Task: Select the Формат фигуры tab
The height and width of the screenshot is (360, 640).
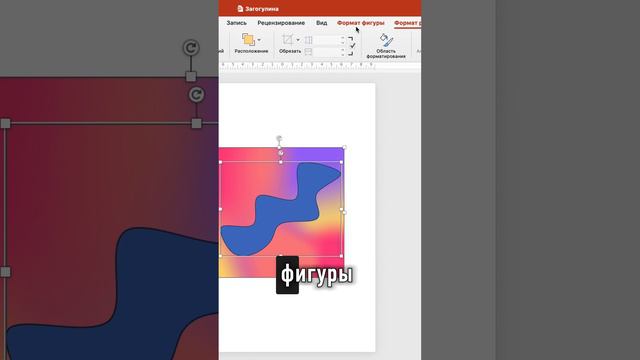Action: 360,23
